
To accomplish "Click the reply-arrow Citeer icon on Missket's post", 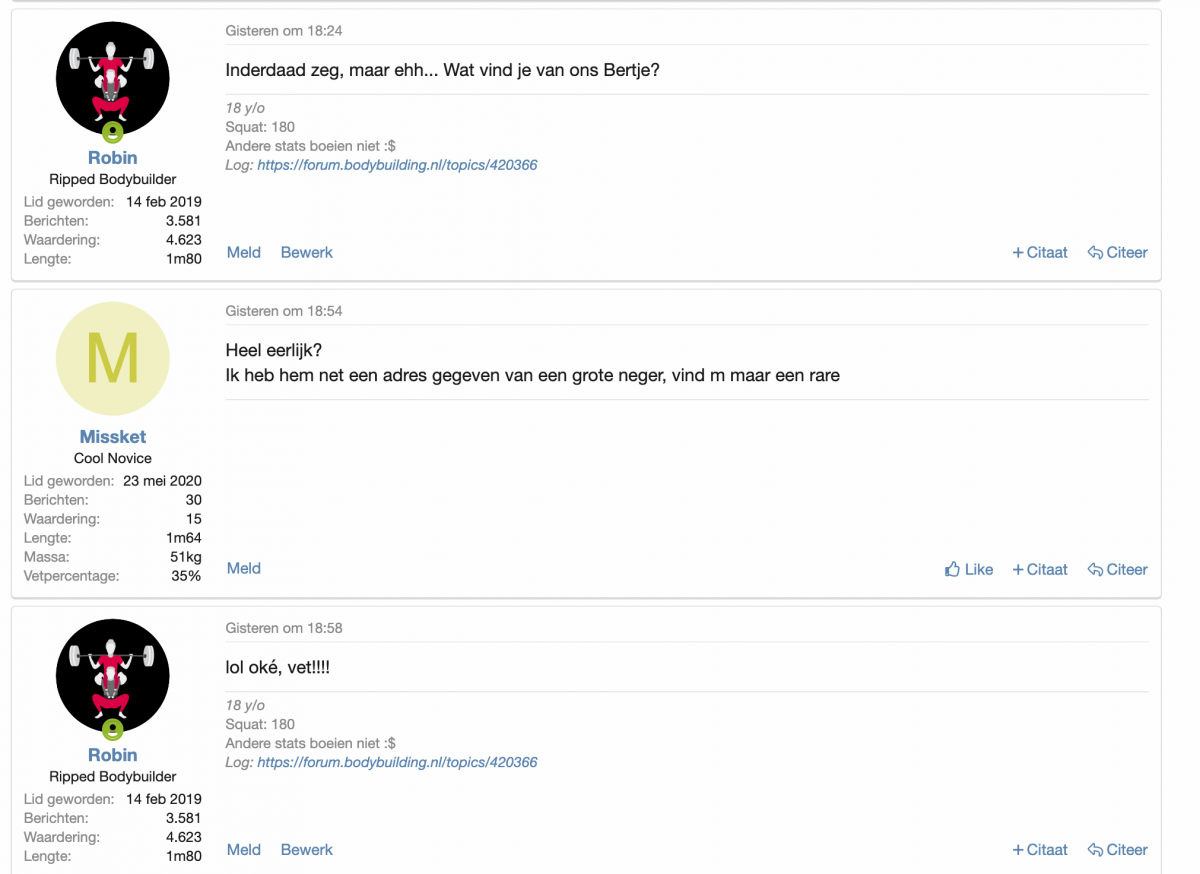I will [1095, 569].
